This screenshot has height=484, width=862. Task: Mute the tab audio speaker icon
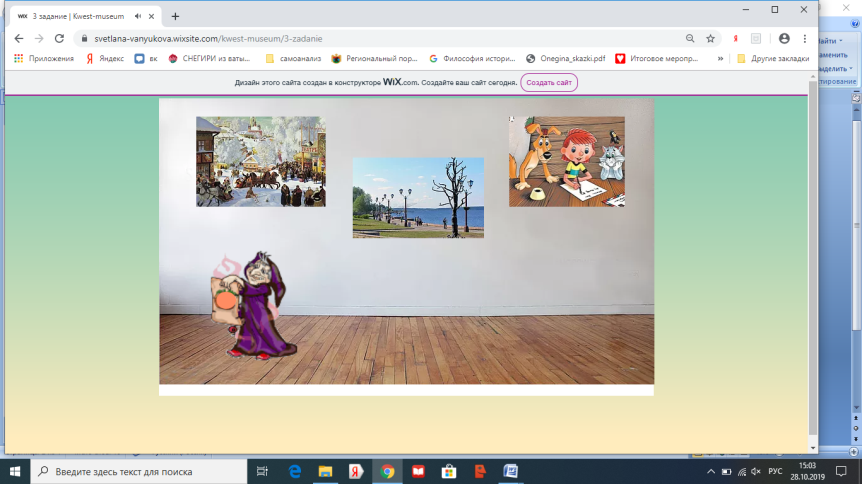pos(137,16)
